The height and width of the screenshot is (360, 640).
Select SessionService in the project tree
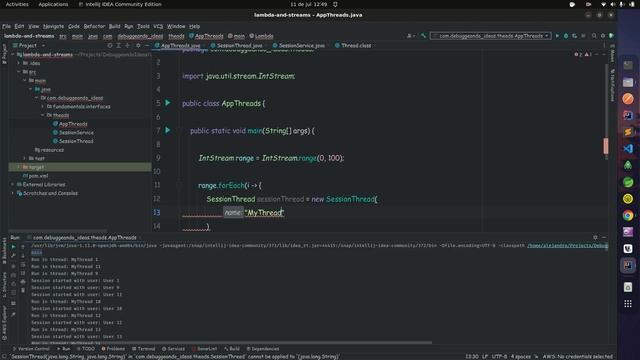coord(76,132)
